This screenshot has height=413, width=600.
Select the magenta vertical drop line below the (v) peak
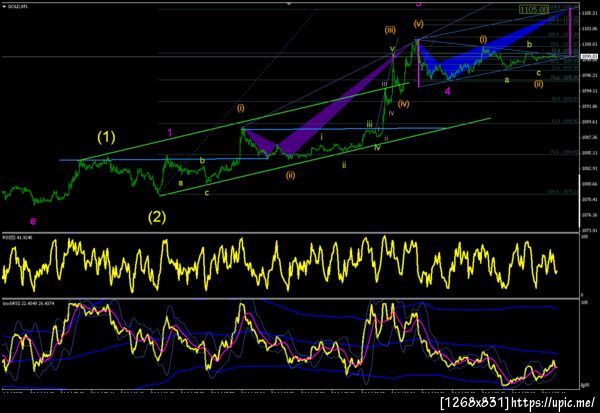(x=419, y=63)
